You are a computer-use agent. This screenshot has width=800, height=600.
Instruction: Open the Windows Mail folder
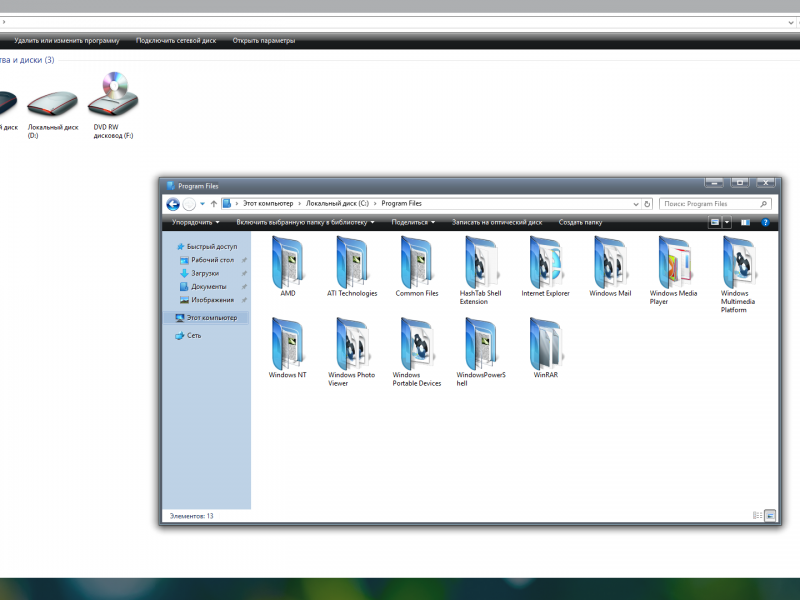pyautogui.click(x=610, y=266)
